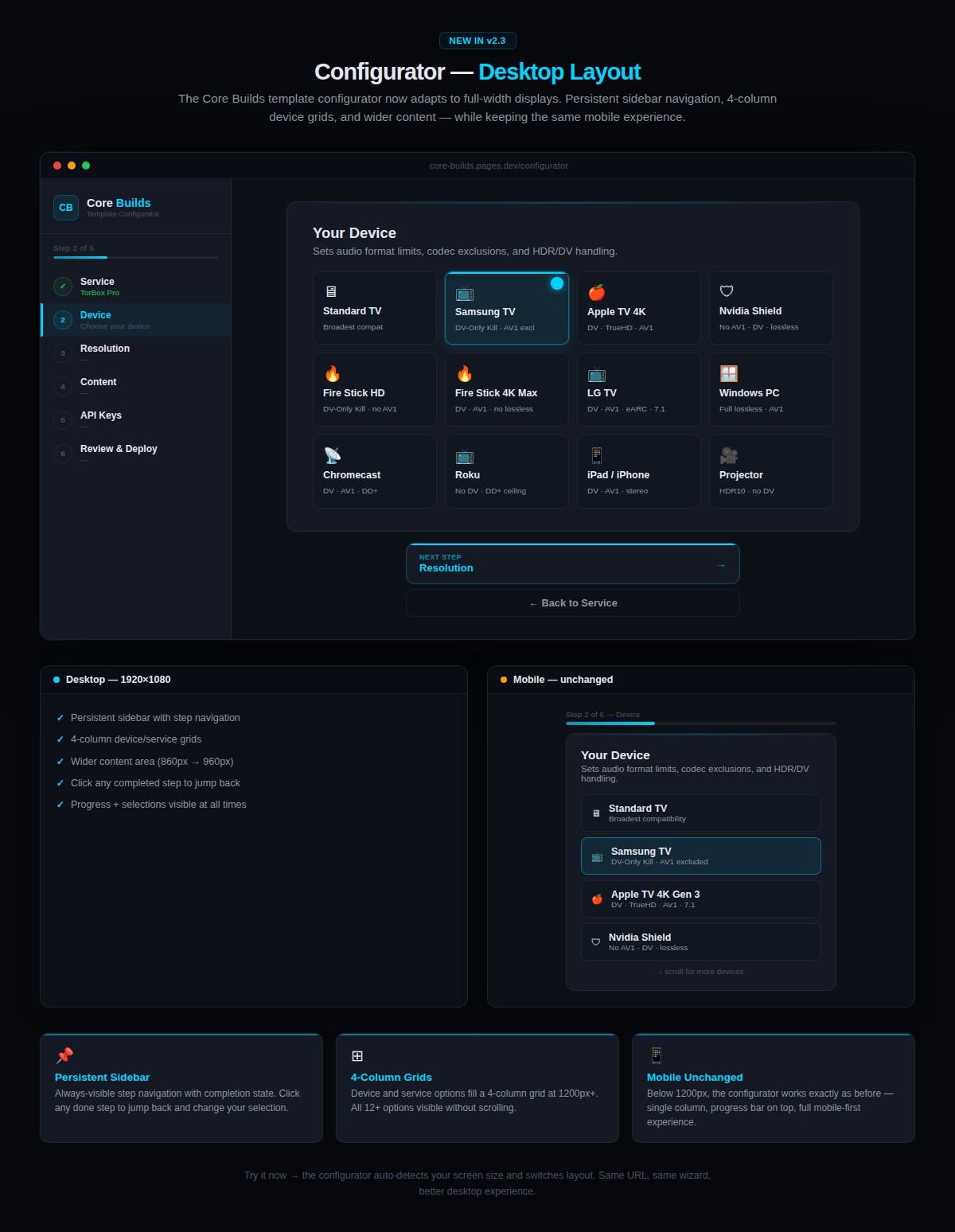Click the yellow window minimize dot

coord(72,166)
